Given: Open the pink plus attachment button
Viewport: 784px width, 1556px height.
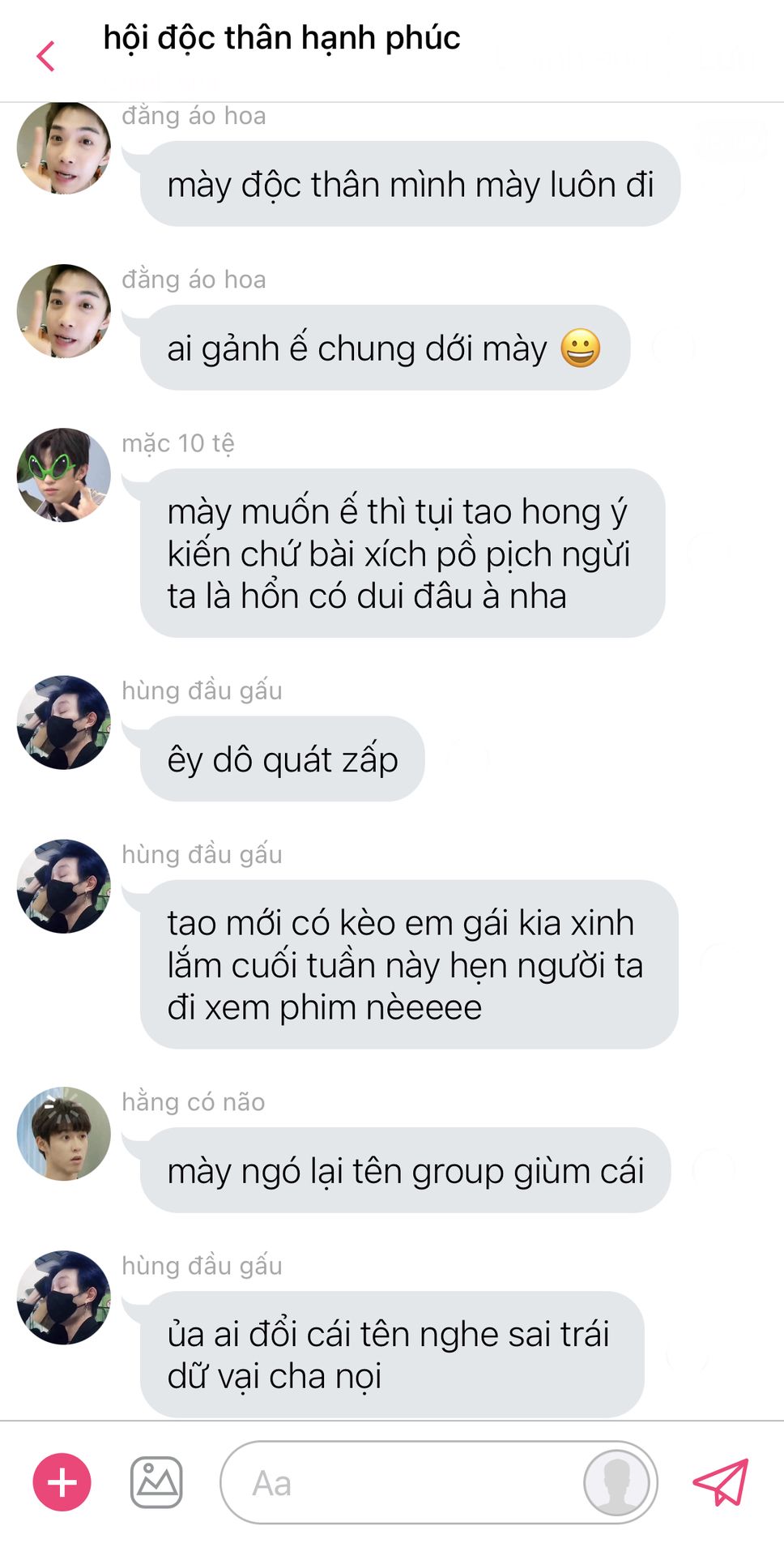Looking at the screenshot, I should (62, 1482).
